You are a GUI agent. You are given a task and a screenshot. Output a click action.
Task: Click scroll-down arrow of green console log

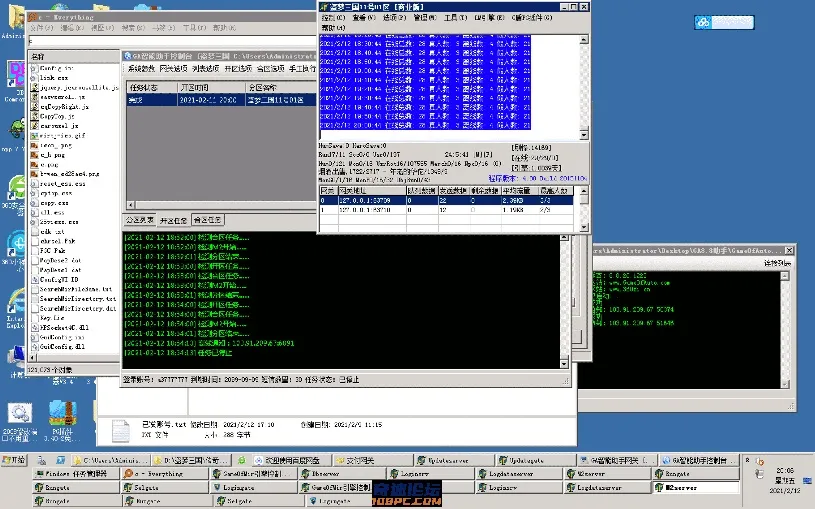pyautogui.click(x=564, y=364)
